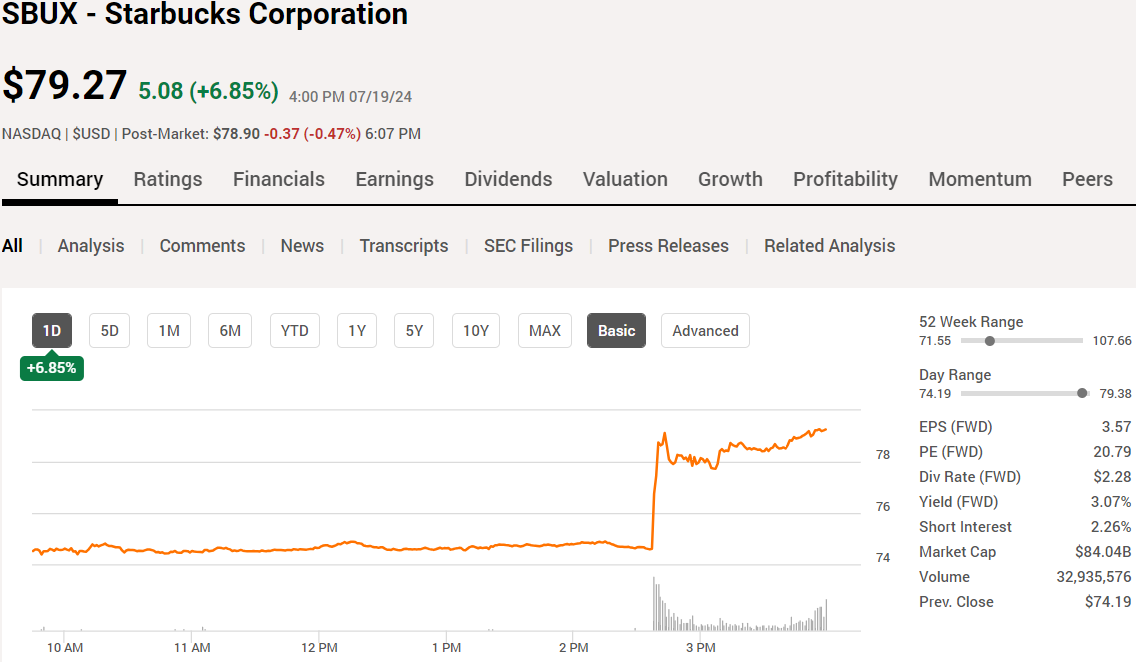Show MAX chart range
Viewport: 1136px width, 662px height.
point(545,330)
